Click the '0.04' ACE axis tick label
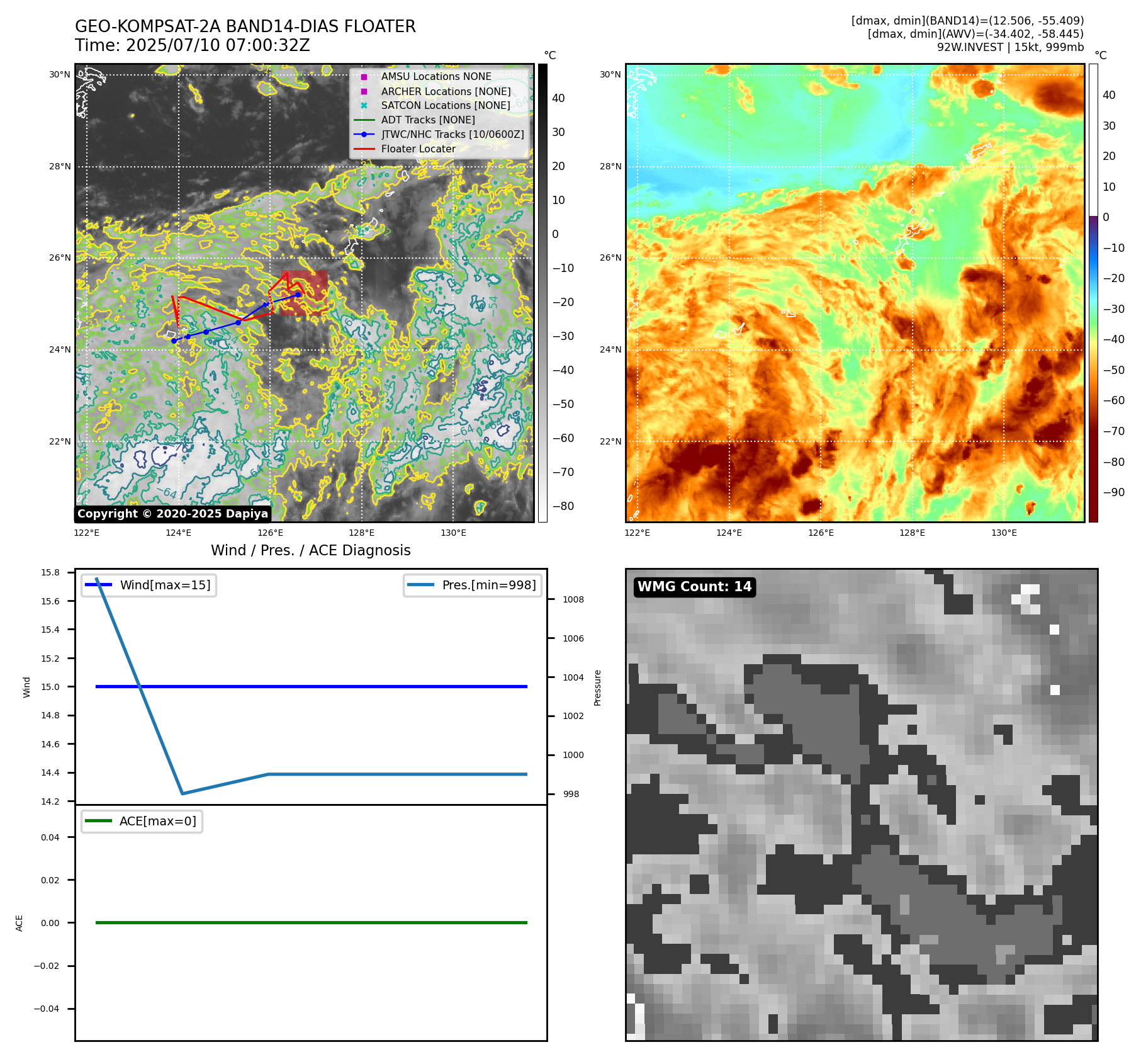This screenshot has width=1141, height=1064. coord(50,837)
